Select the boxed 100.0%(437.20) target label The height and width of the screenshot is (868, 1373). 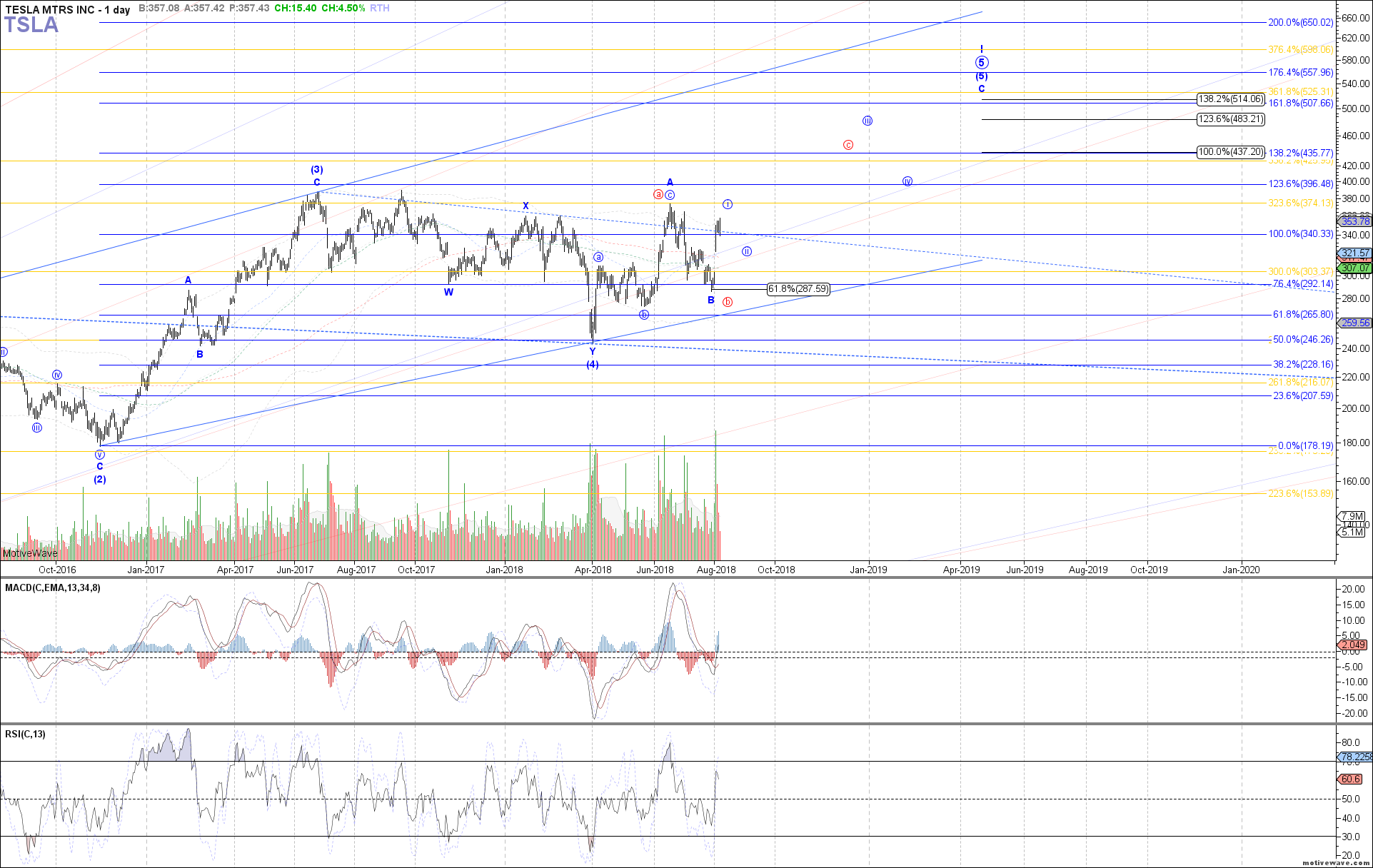pyautogui.click(x=1231, y=152)
